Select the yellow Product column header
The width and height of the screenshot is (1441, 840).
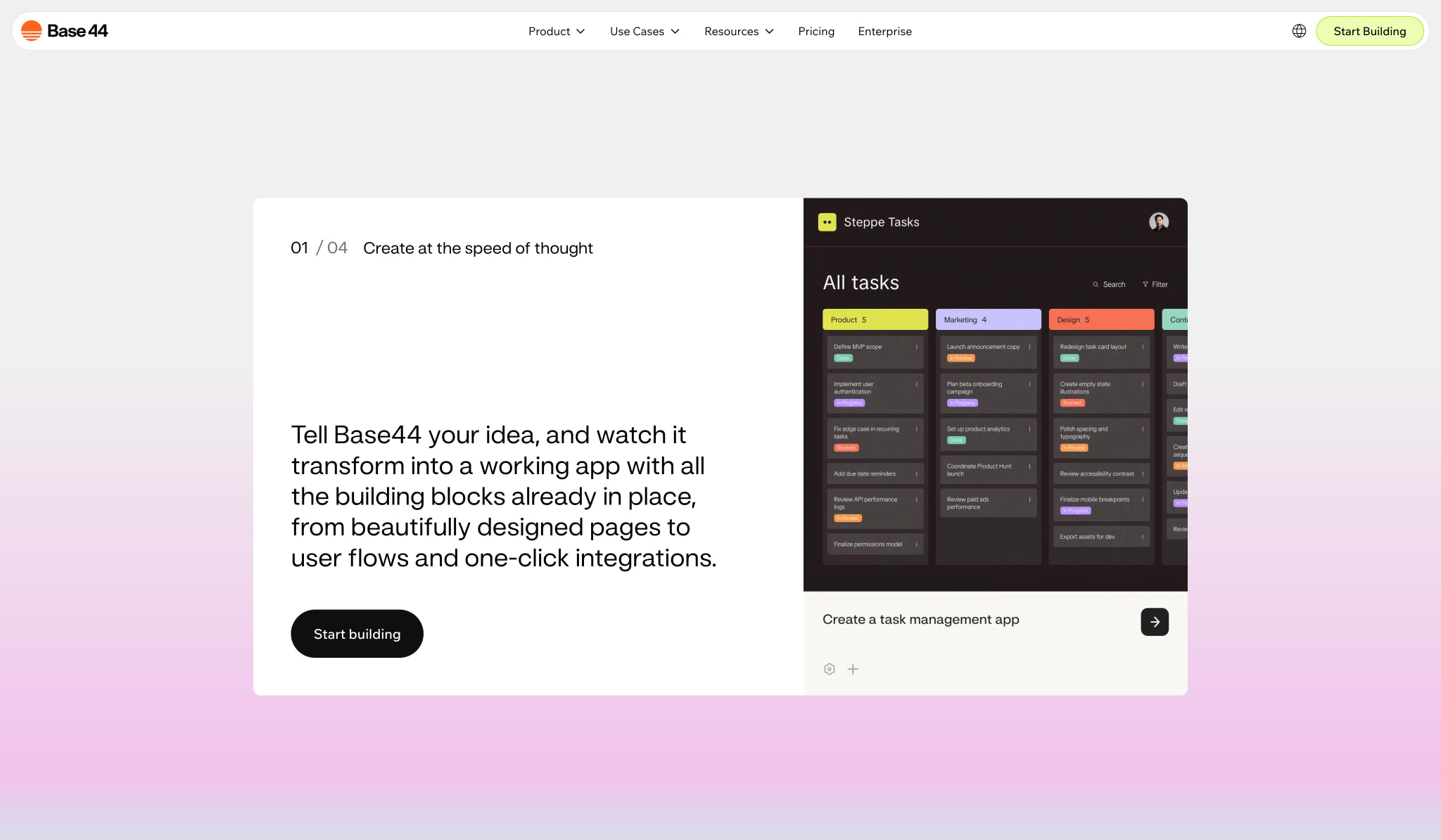[x=875, y=319]
